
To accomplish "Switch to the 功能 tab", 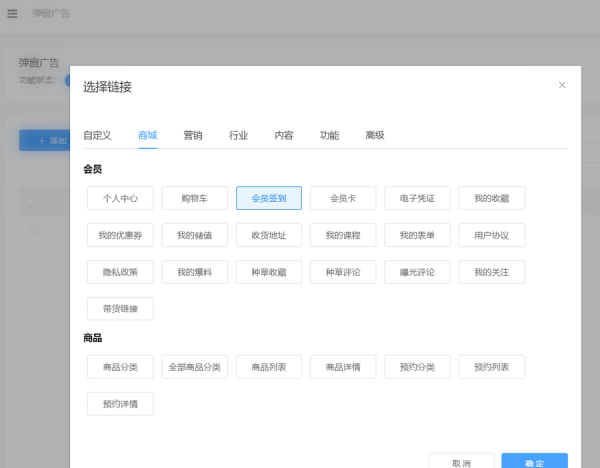I will (x=329, y=135).
